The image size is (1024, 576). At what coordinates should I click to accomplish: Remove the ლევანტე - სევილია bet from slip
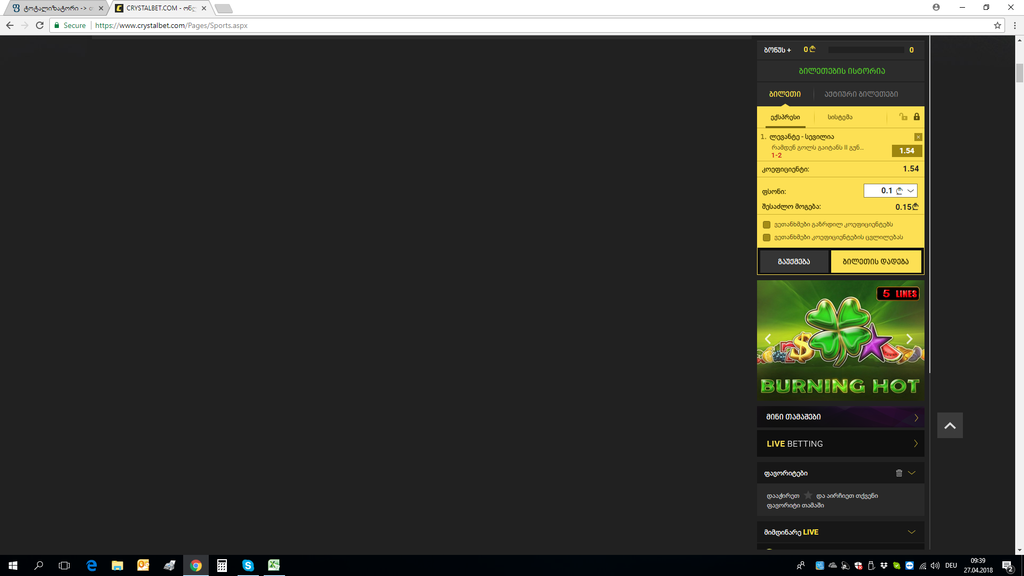click(918, 137)
